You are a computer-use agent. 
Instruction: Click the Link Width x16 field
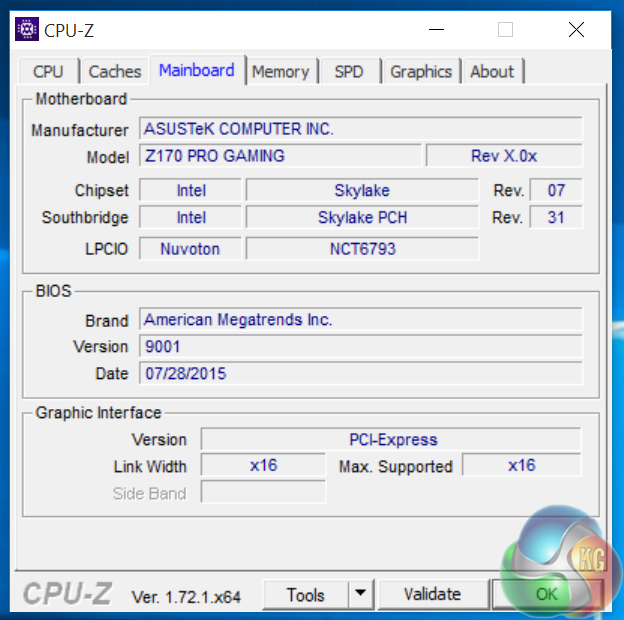click(263, 465)
